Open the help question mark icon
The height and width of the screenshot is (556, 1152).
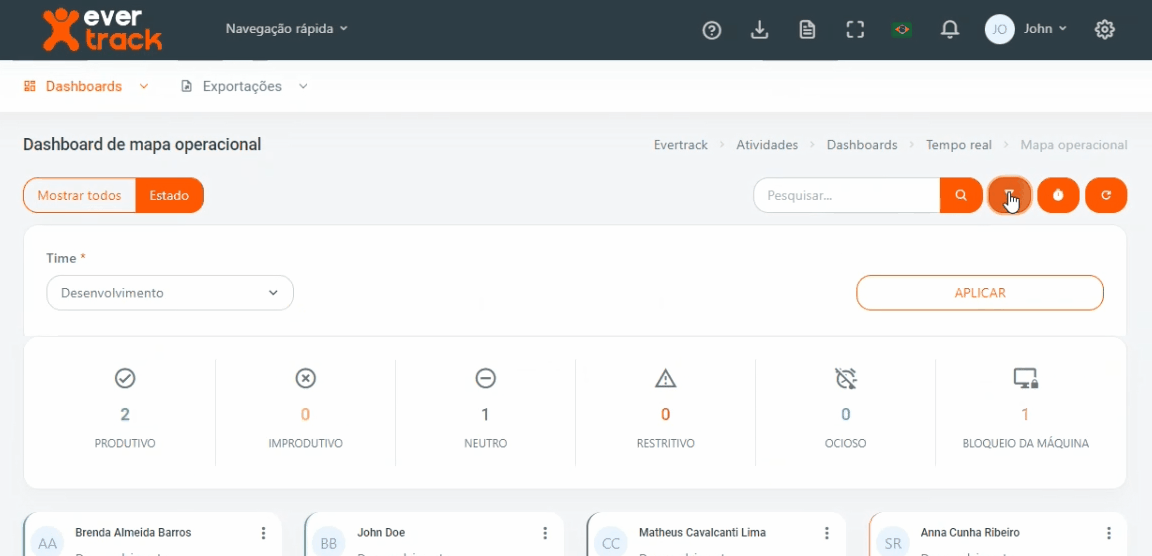click(x=712, y=30)
